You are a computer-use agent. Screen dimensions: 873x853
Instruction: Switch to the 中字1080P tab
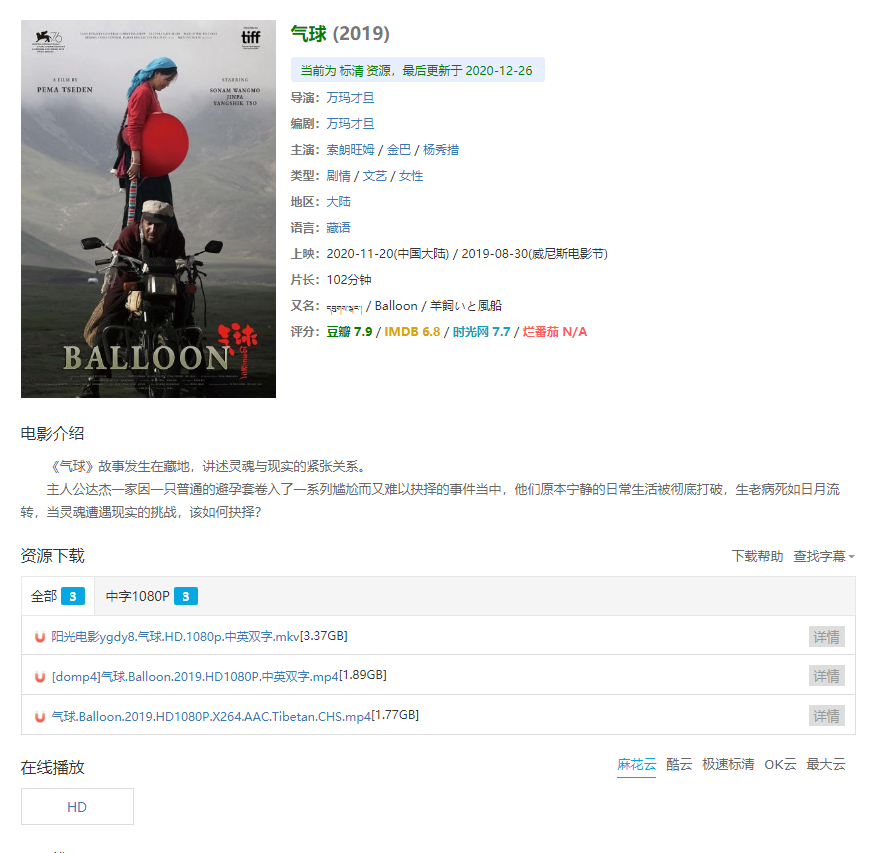tap(151, 596)
